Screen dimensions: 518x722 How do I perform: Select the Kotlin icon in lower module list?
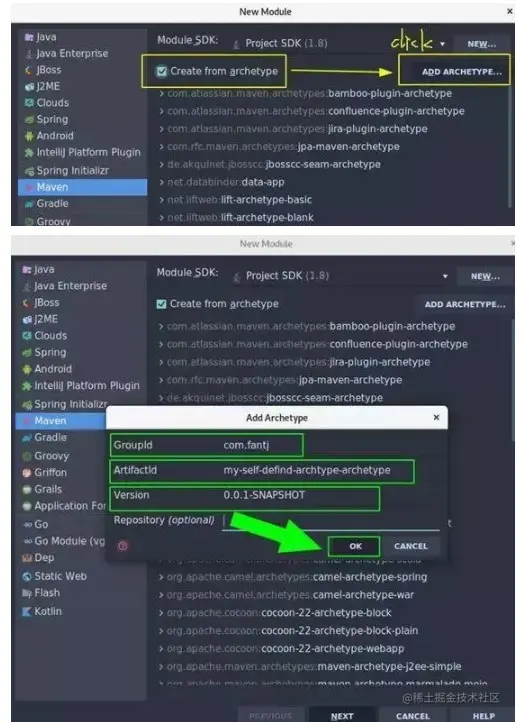point(27,611)
